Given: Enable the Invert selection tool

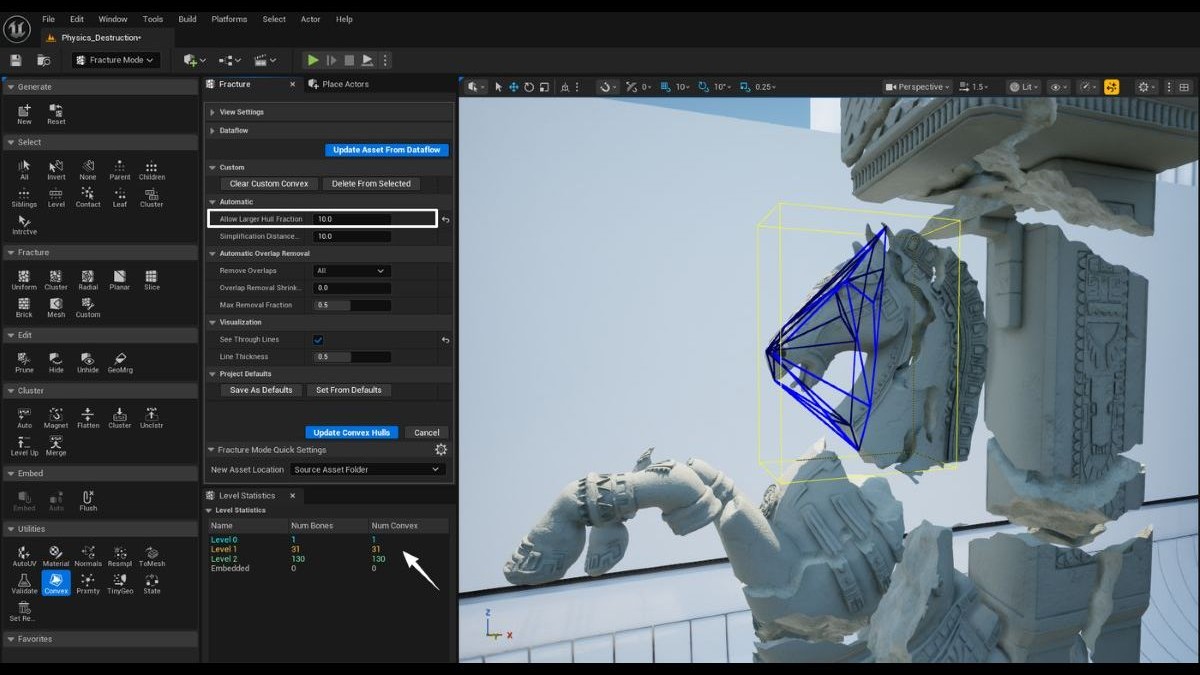Looking at the screenshot, I should [x=55, y=170].
